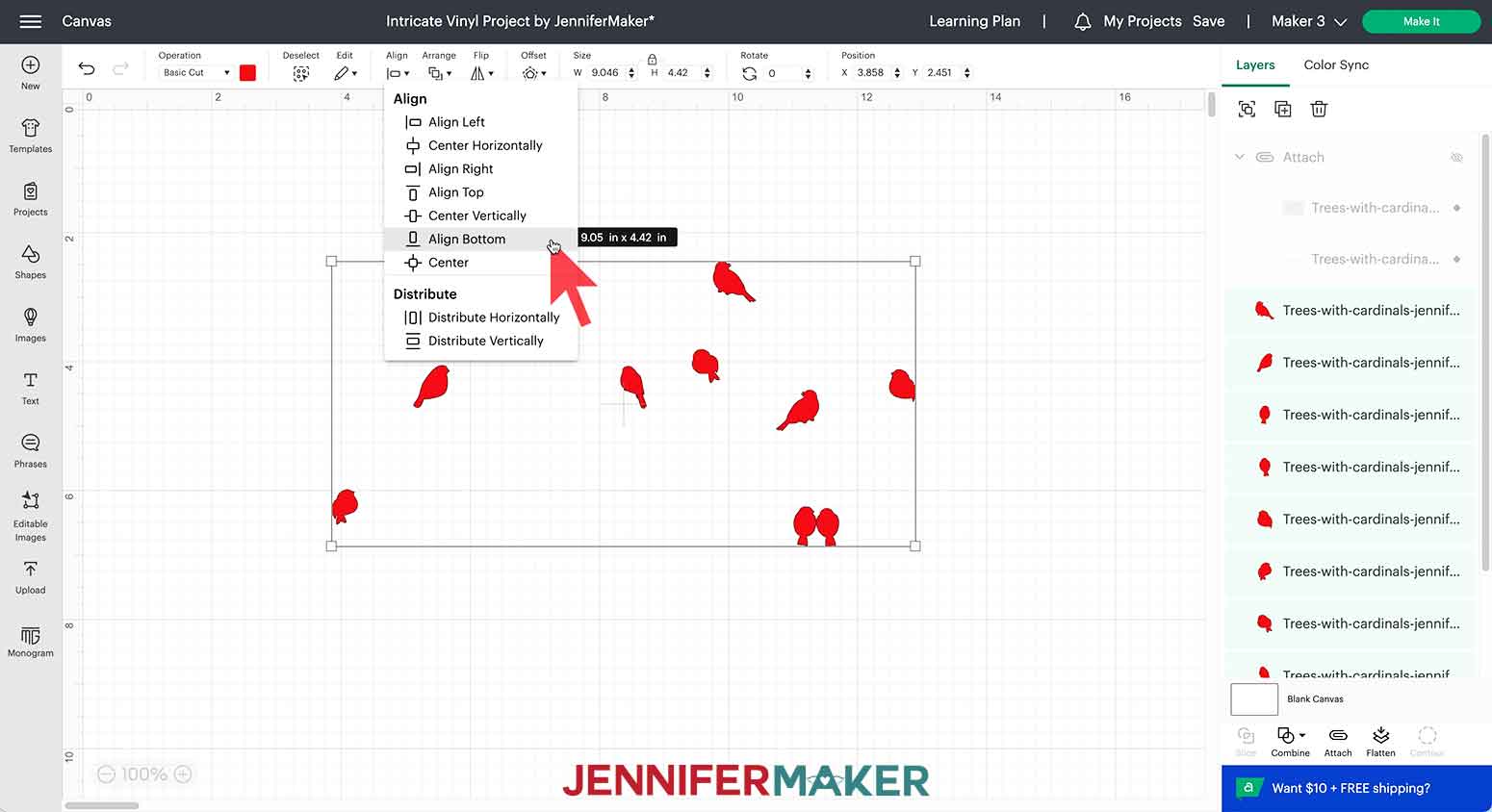Open the Operation Basic Cut dropdown
Image resolution: width=1492 pixels, height=812 pixels.
click(197, 73)
